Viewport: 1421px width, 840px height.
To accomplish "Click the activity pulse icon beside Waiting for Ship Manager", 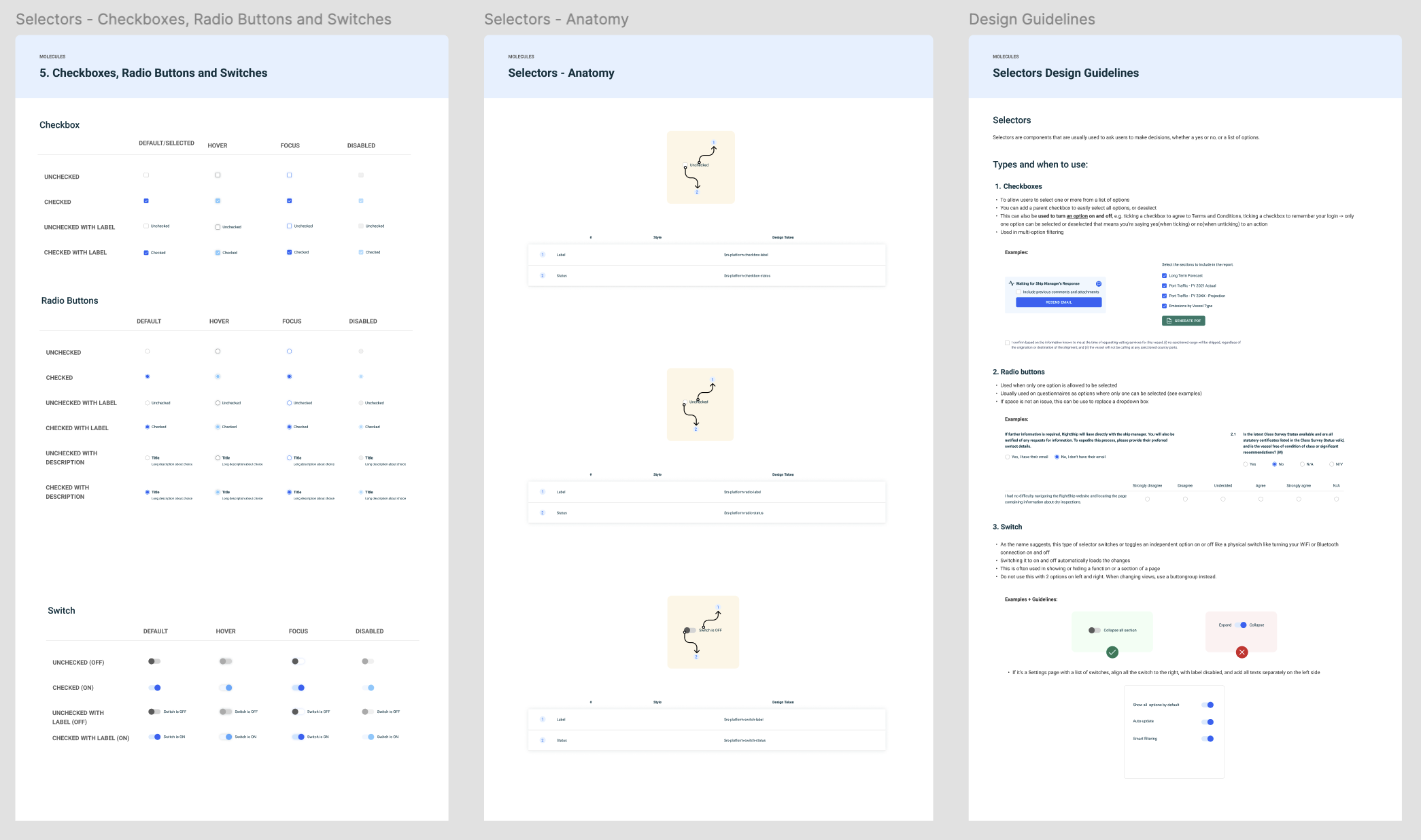I will coord(1012,283).
